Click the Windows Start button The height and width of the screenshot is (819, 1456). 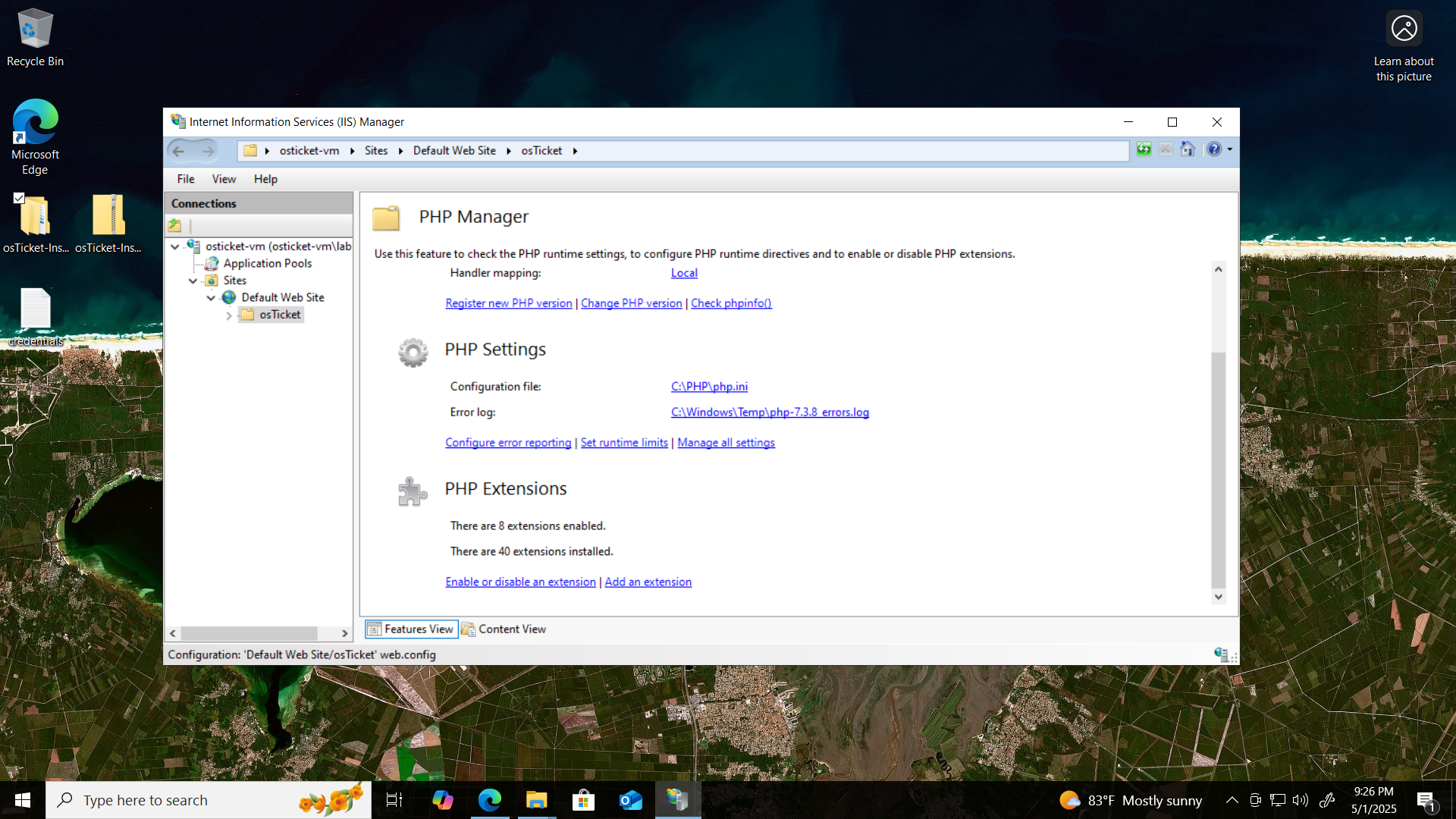[x=23, y=800]
